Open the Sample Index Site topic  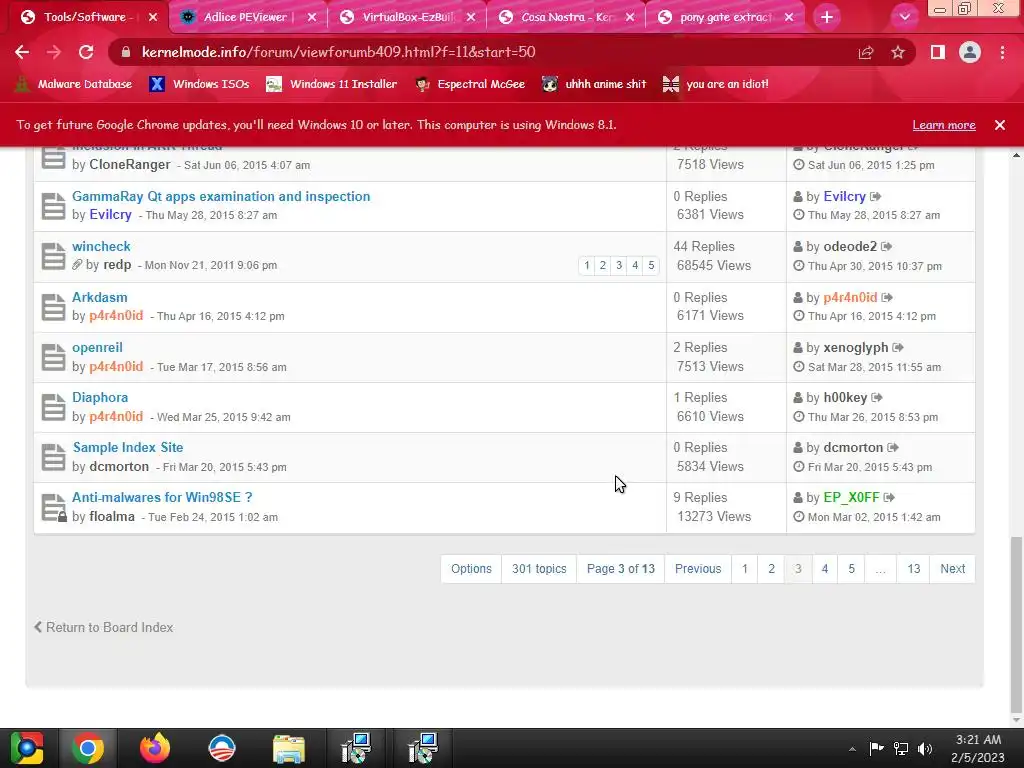tap(128, 447)
